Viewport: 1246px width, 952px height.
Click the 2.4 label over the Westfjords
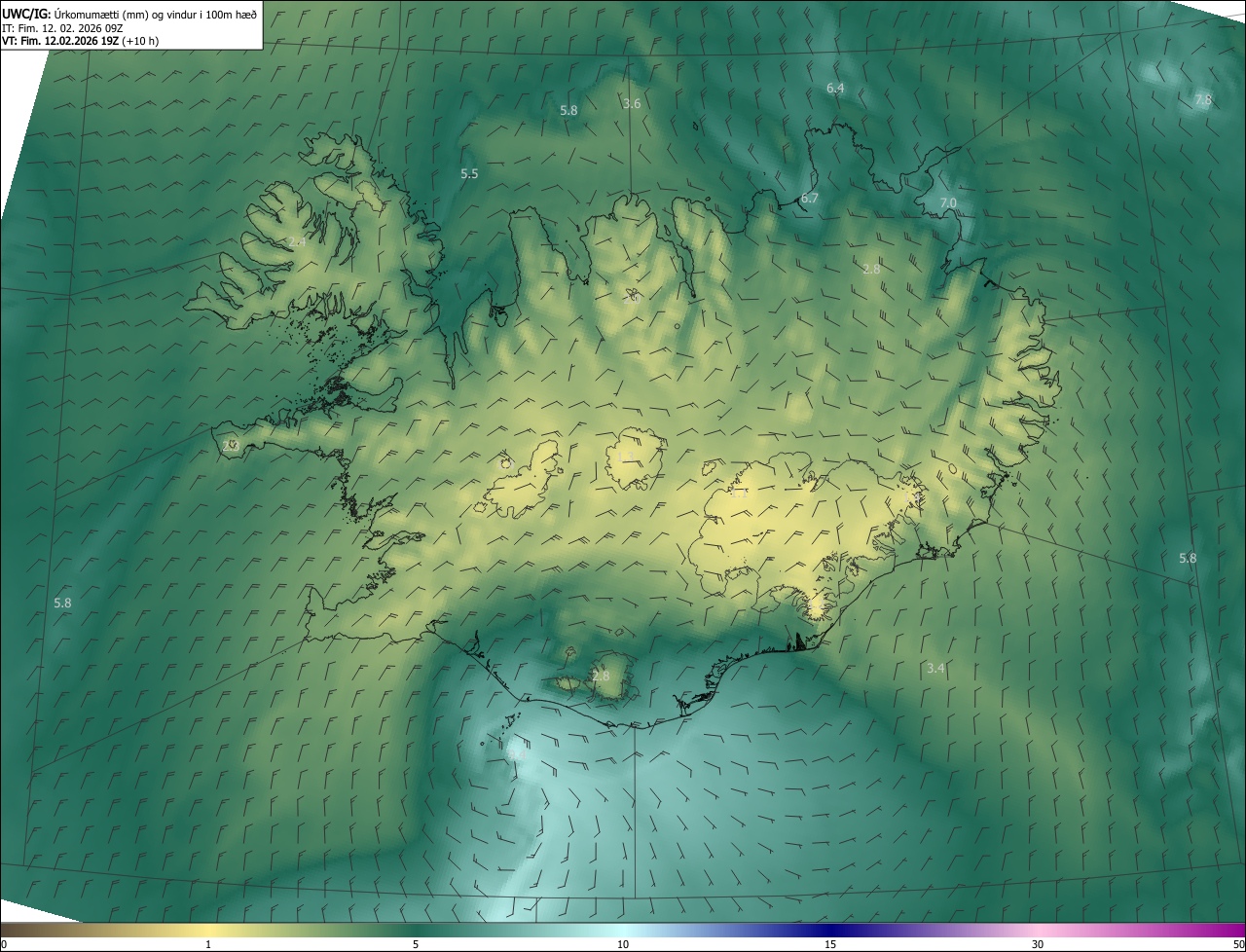(x=297, y=242)
